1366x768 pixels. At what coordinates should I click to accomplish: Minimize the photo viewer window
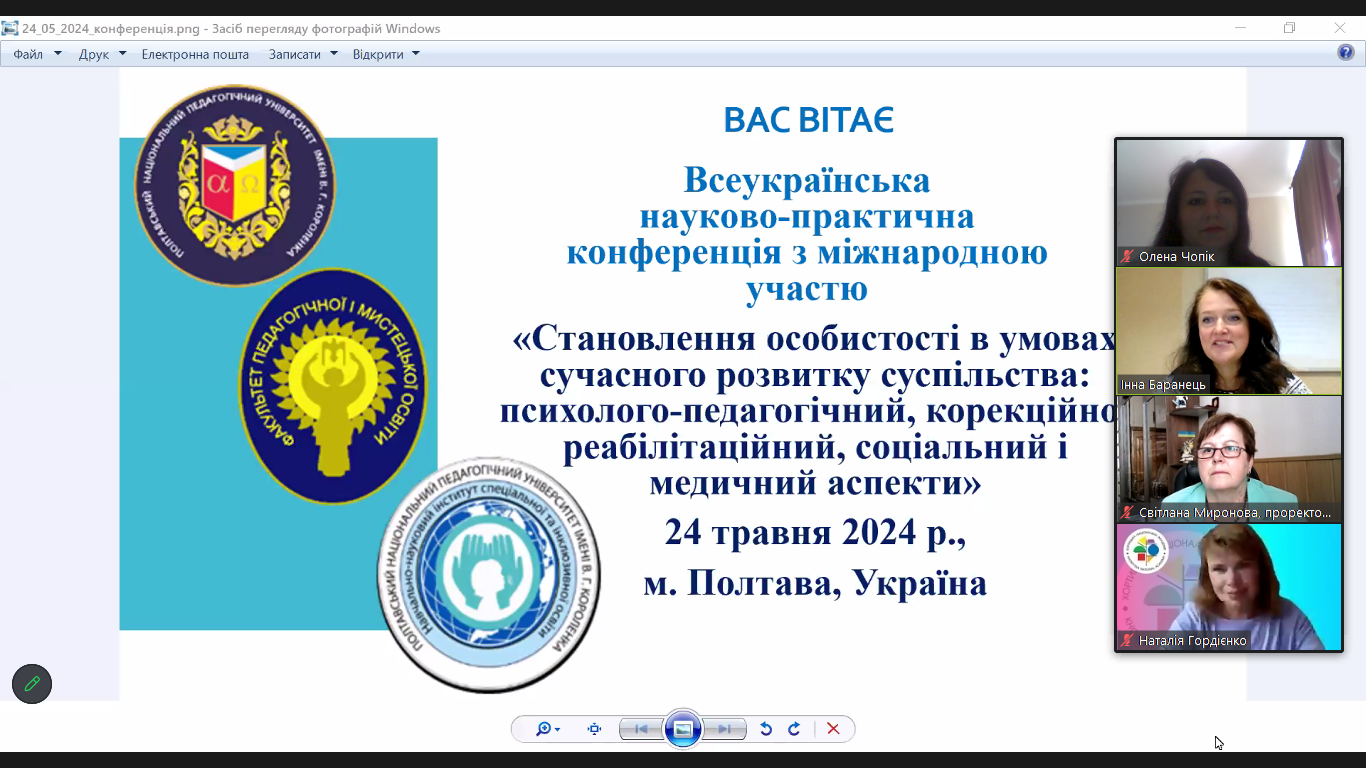pyautogui.click(x=1240, y=28)
